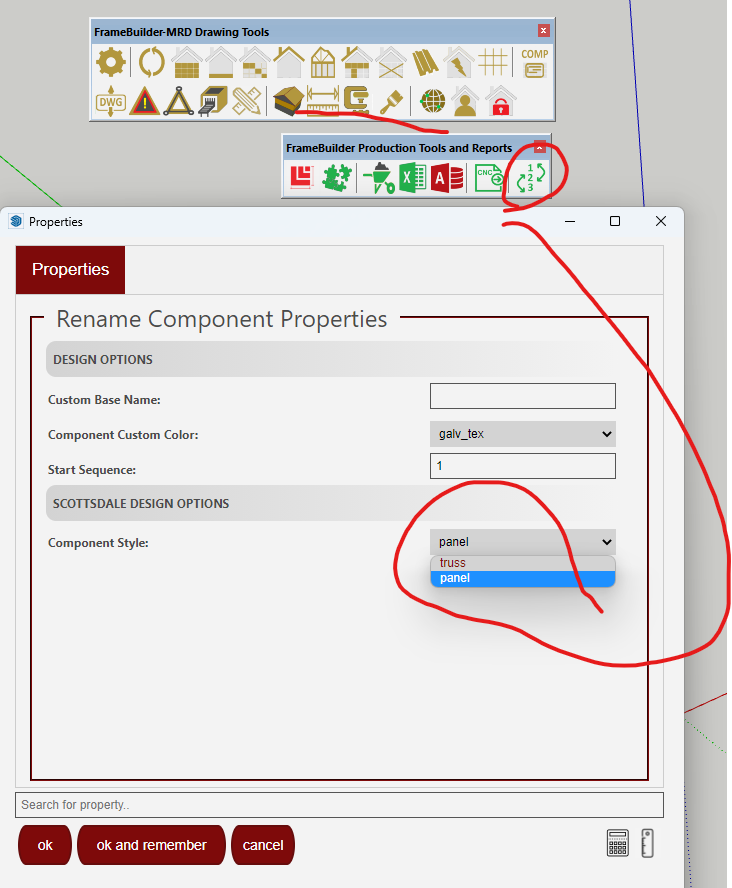Select the house with T-shaped wall icon
The height and width of the screenshot is (888, 732).
tap(357, 62)
